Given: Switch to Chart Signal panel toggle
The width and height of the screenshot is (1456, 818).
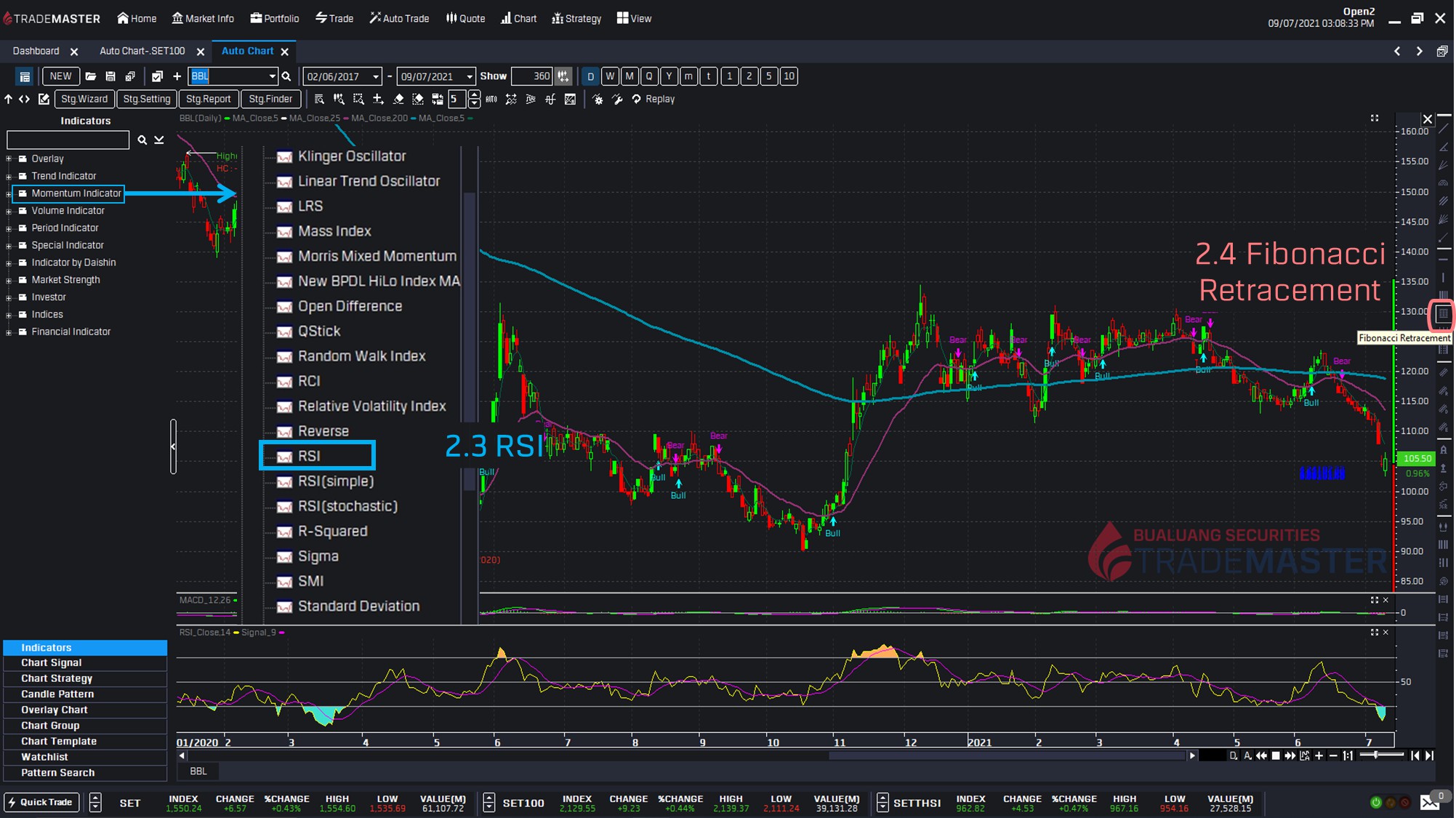Looking at the screenshot, I should [50, 662].
